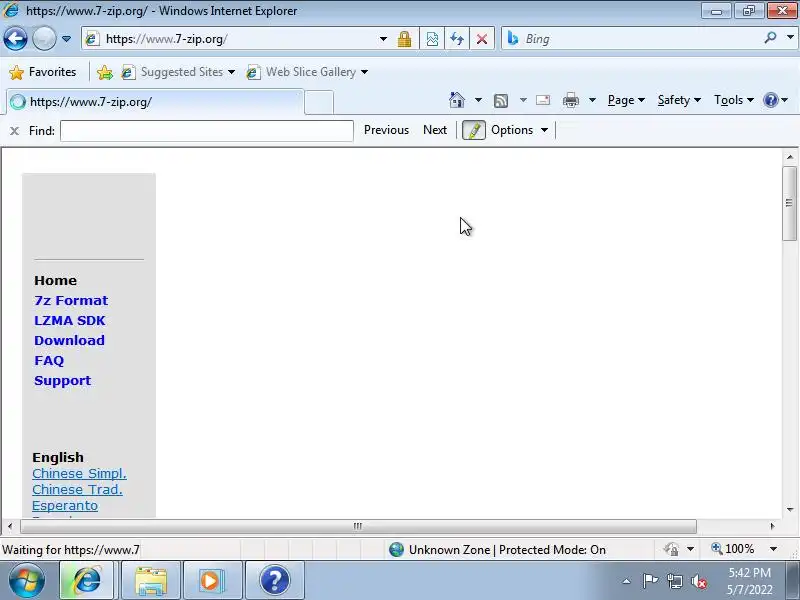The height and width of the screenshot is (600, 800).
Task: Open the recent pages dropdown arrow
Action: click(x=66, y=39)
